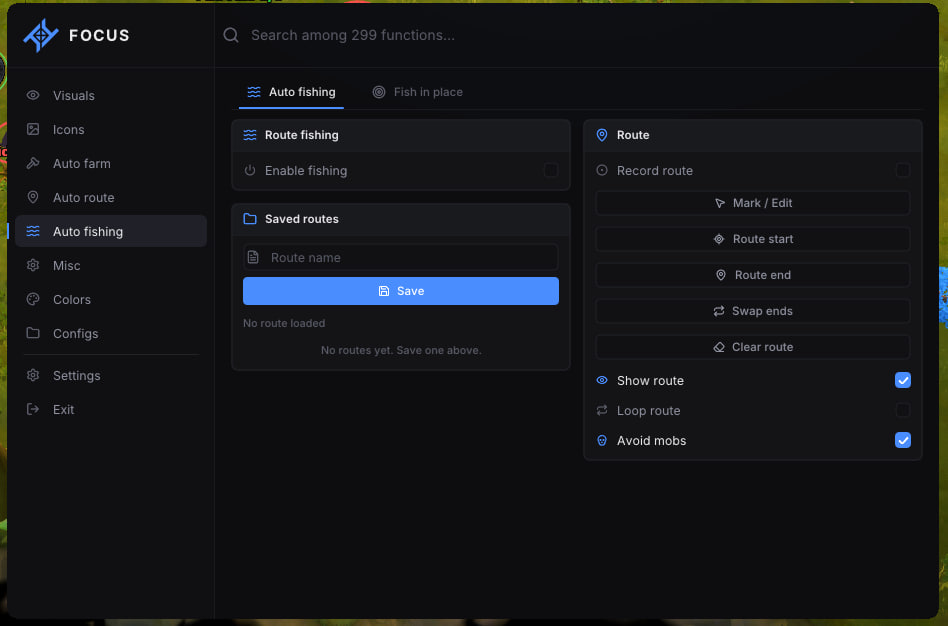Click the search magnifier icon
This screenshot has height=626, width=948.
(x=231, y=35)
